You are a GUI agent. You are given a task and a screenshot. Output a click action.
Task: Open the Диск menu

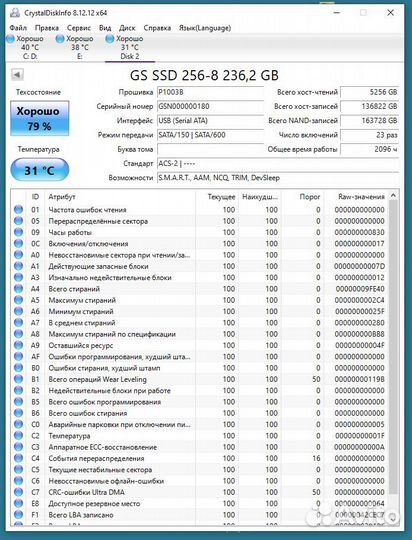pyautogui.click(x=127, y=28)
